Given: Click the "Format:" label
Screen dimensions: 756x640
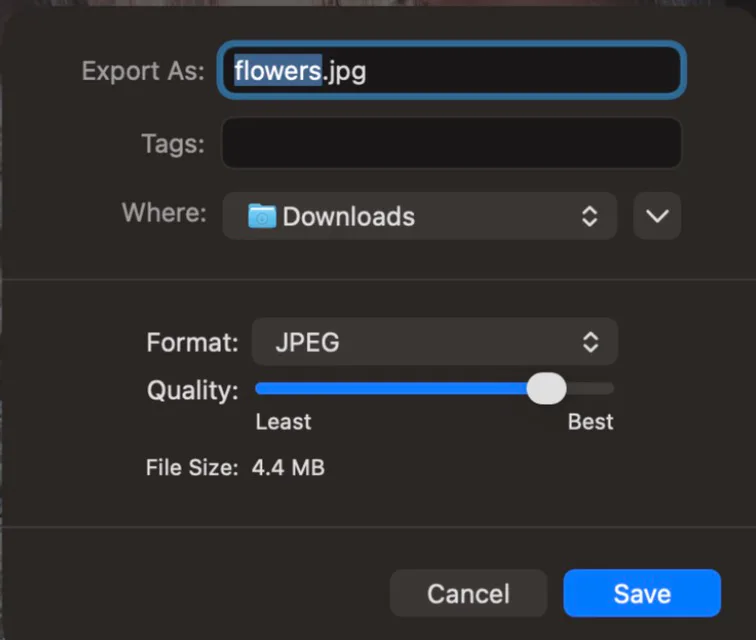Looking at the screenshot, I should (x=192, y=342).
